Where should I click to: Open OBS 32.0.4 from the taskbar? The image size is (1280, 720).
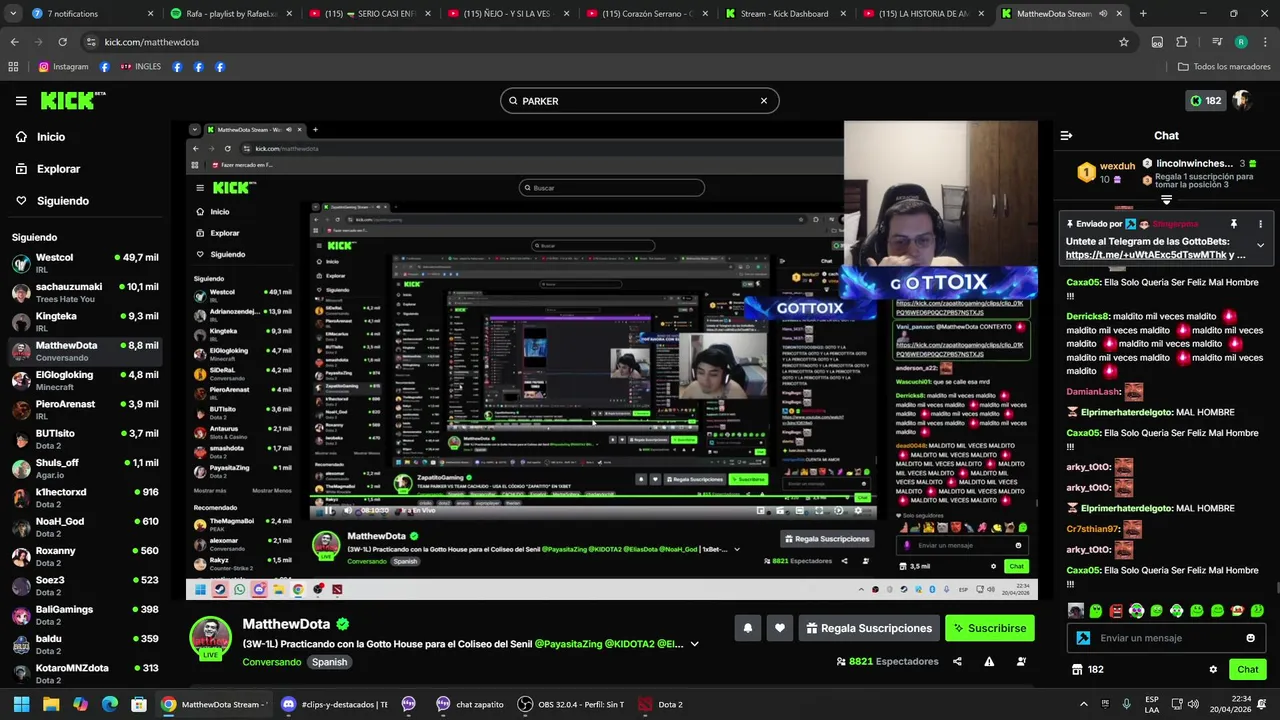[x=570, y=704]
